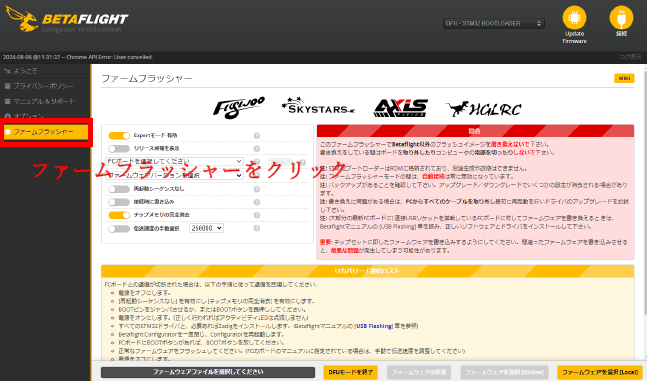Viewport: 647px width, 381px height.
Task: Click help icon for baud rate row
Action: [x=257, y=228]
